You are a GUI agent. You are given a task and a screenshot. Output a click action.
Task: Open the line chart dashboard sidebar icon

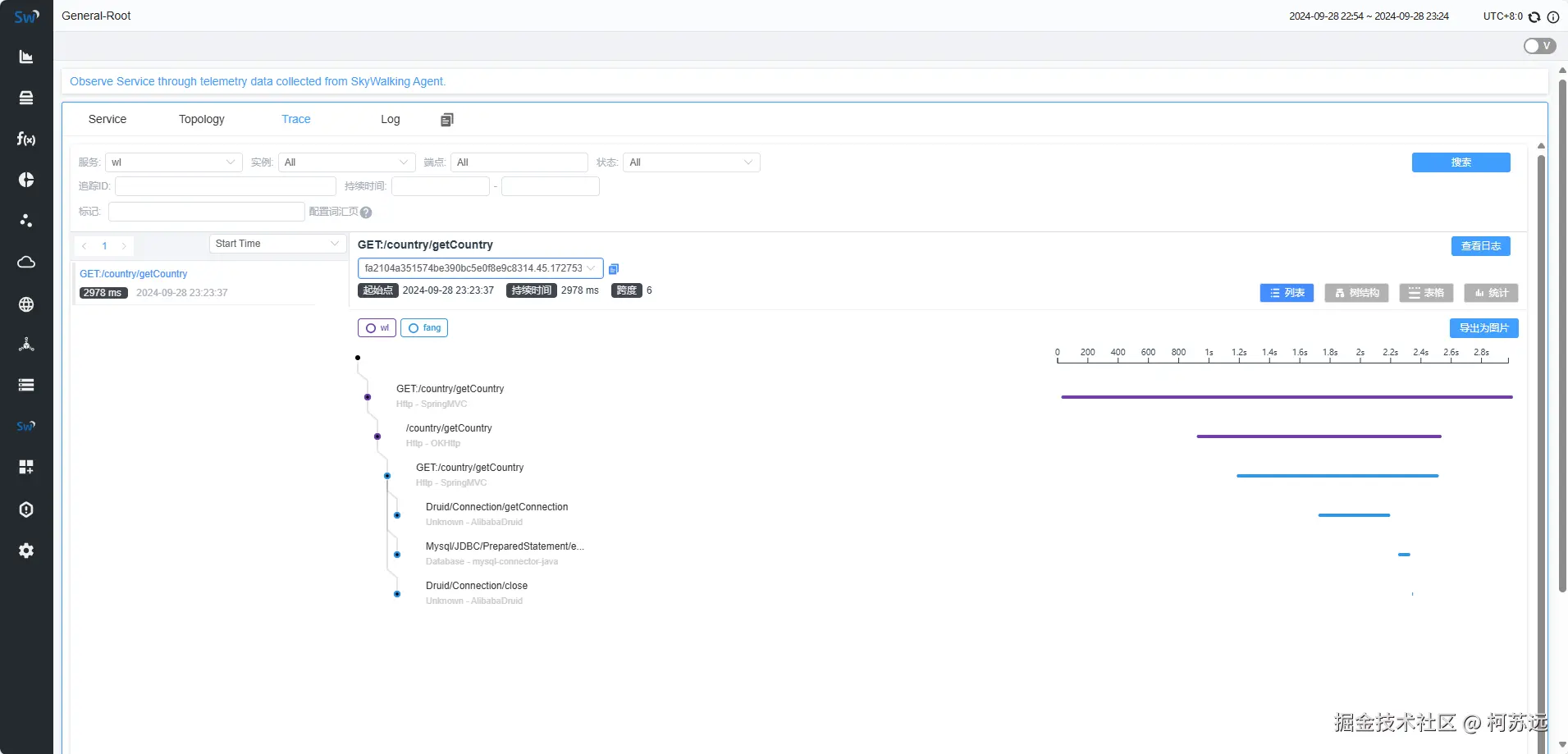[26, 57]
